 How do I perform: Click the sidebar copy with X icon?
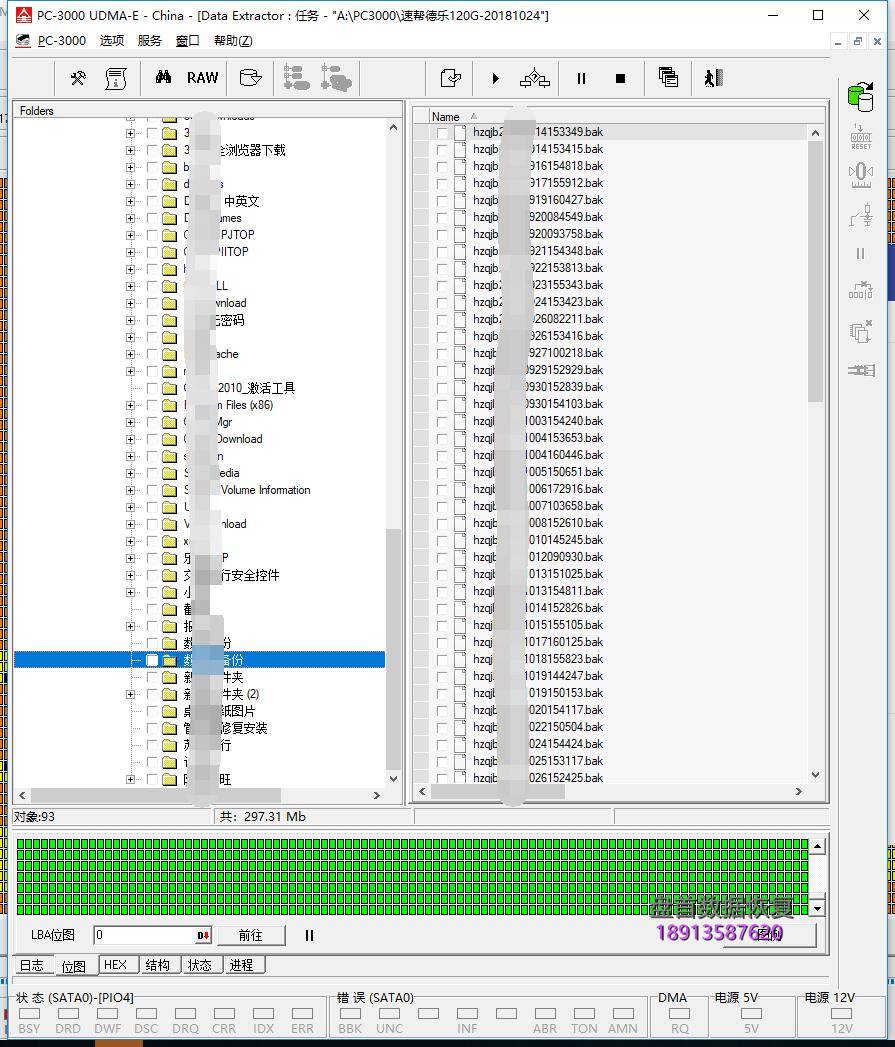(861, 331)
